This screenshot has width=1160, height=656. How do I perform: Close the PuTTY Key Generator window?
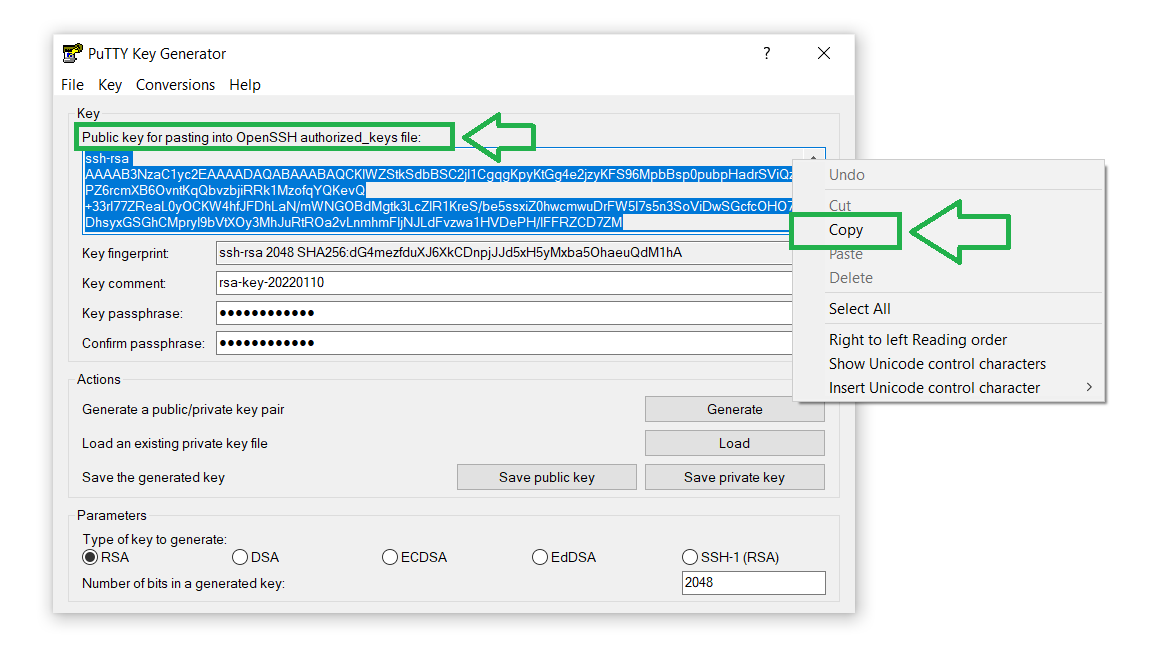click(823, 53)
